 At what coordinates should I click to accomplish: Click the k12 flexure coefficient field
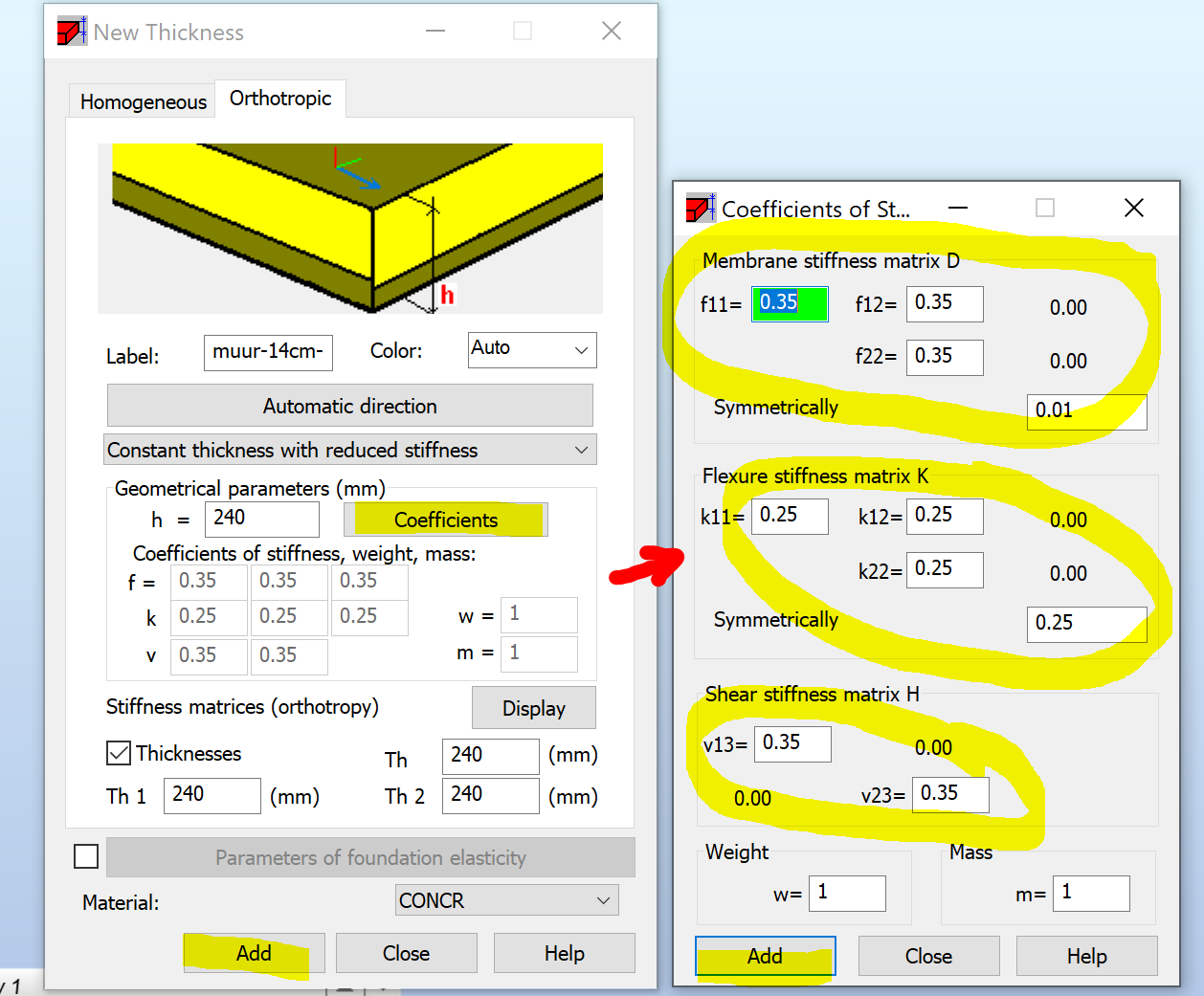coord(945,516)
